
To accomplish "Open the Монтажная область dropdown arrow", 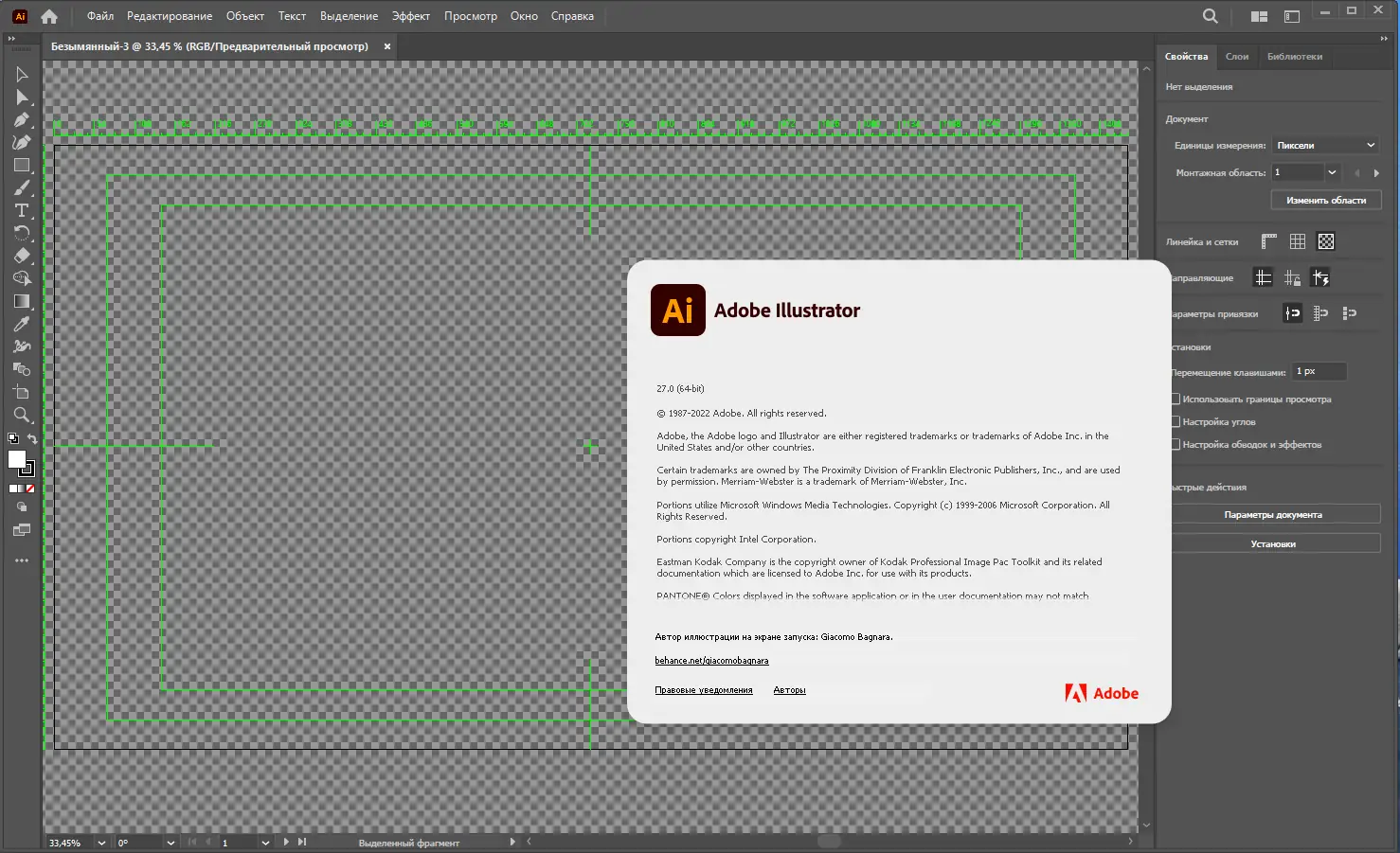I will (x=1332, y=172).
